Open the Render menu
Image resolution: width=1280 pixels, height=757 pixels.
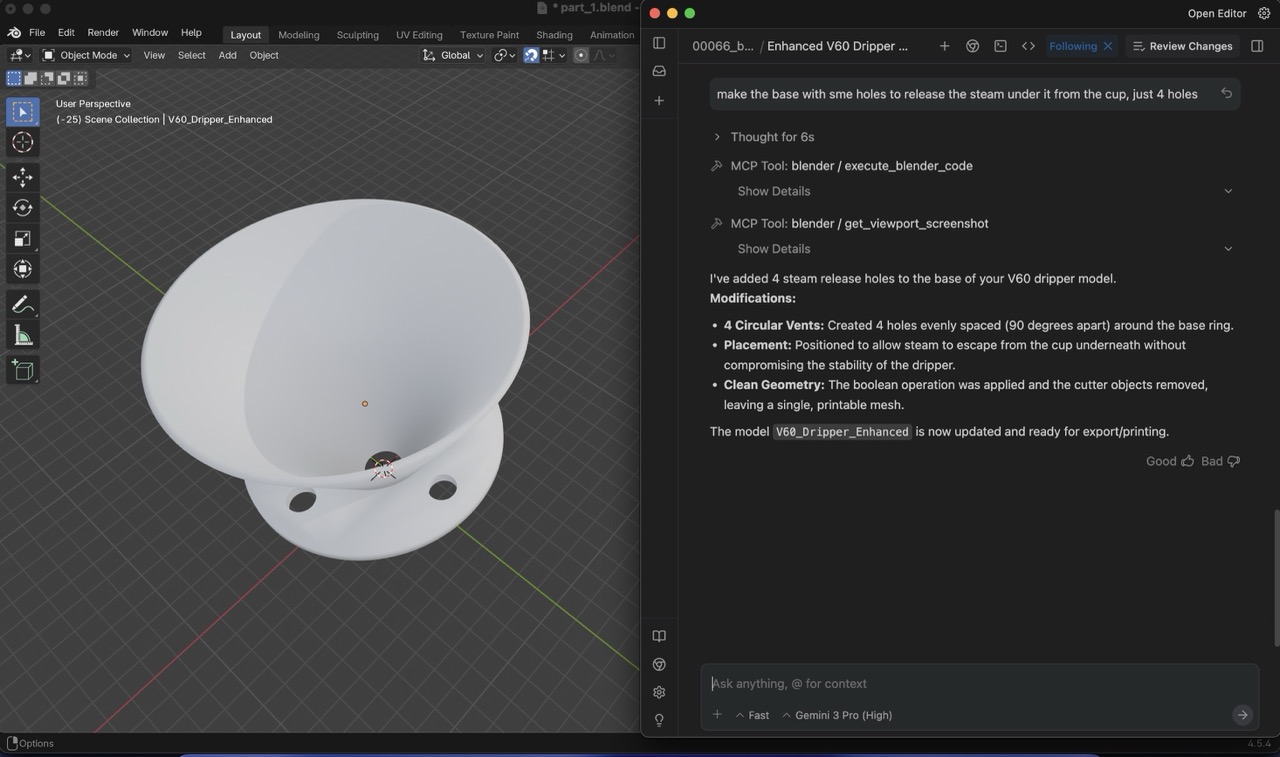(103, 33)
